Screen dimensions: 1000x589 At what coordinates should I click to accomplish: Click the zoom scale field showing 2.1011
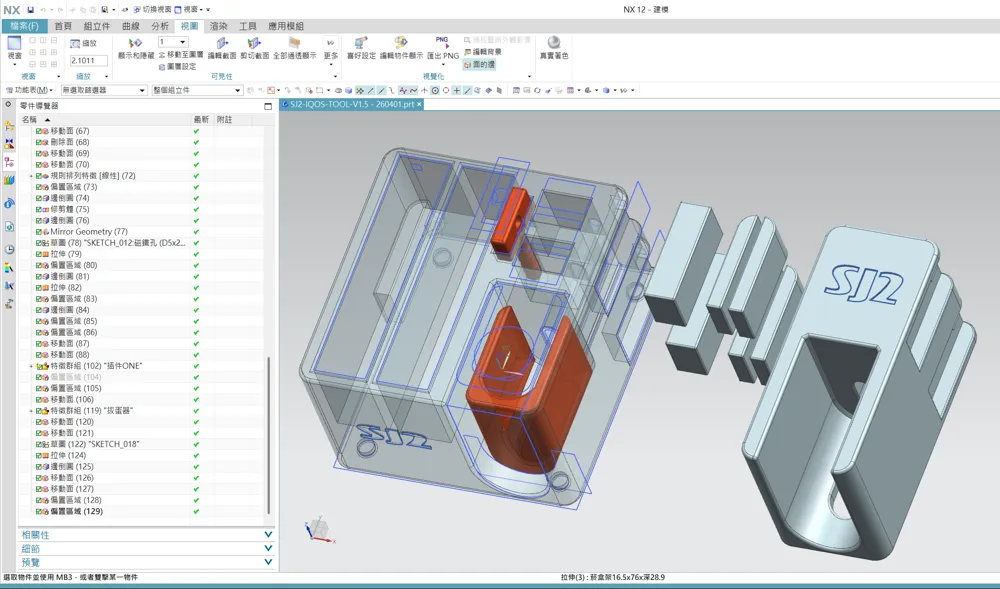[x=89, y=61]
